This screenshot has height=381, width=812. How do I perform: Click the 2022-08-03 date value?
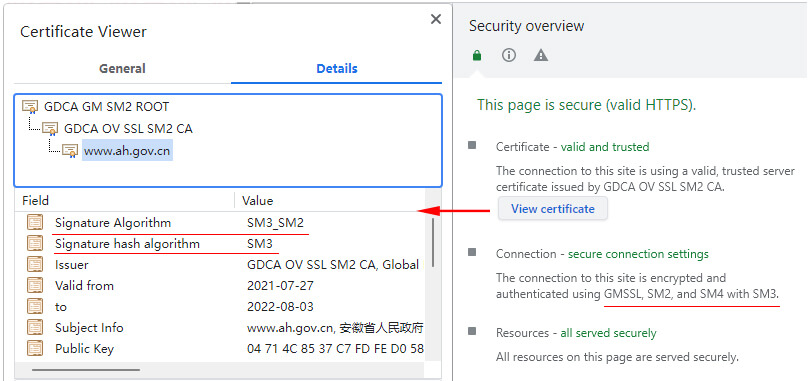pyautogui.click(x=280, y=306)
